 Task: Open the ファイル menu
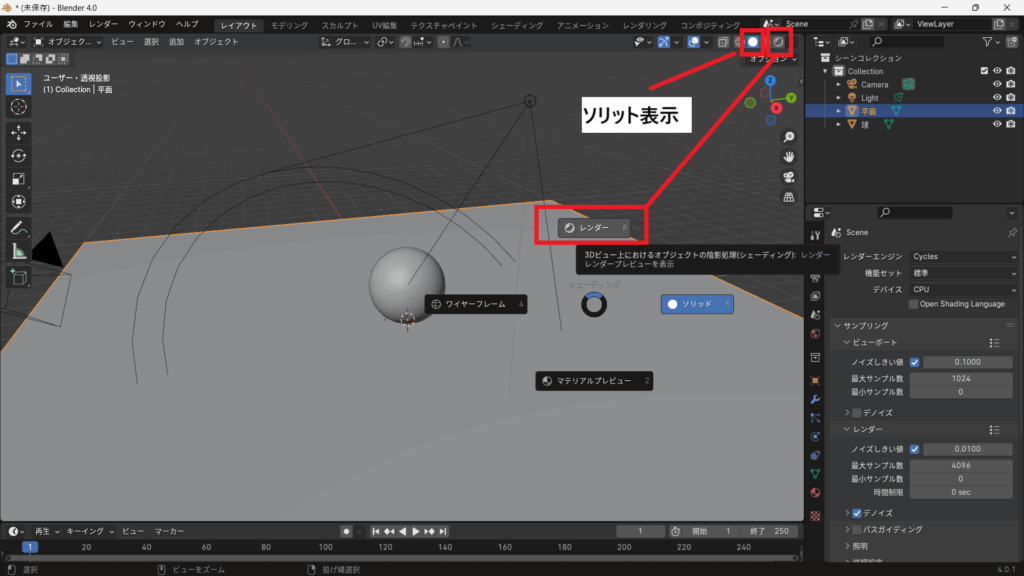(x=38, y=23)
